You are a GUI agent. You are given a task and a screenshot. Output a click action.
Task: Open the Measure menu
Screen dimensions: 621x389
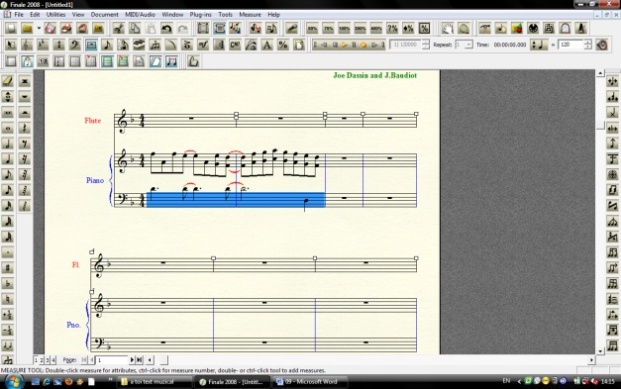point(250,15)
